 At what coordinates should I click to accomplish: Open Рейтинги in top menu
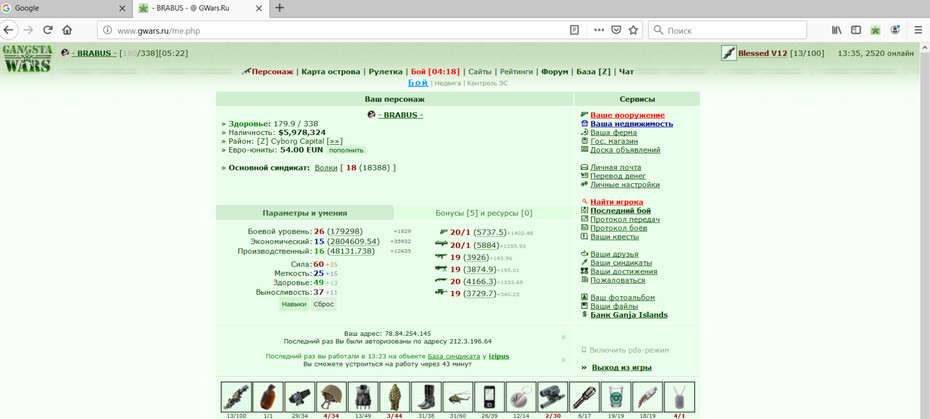(x=516, y=72)
